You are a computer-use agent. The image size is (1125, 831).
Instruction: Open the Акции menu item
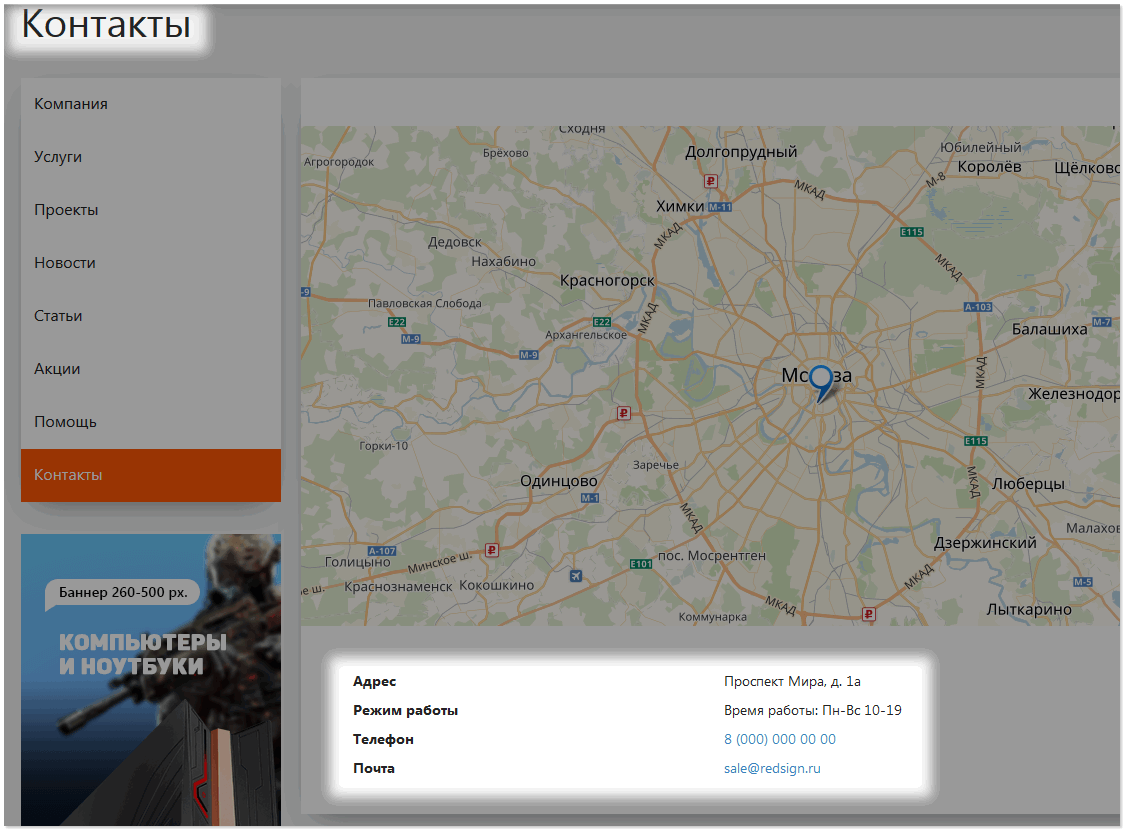[x=151, y=370]
